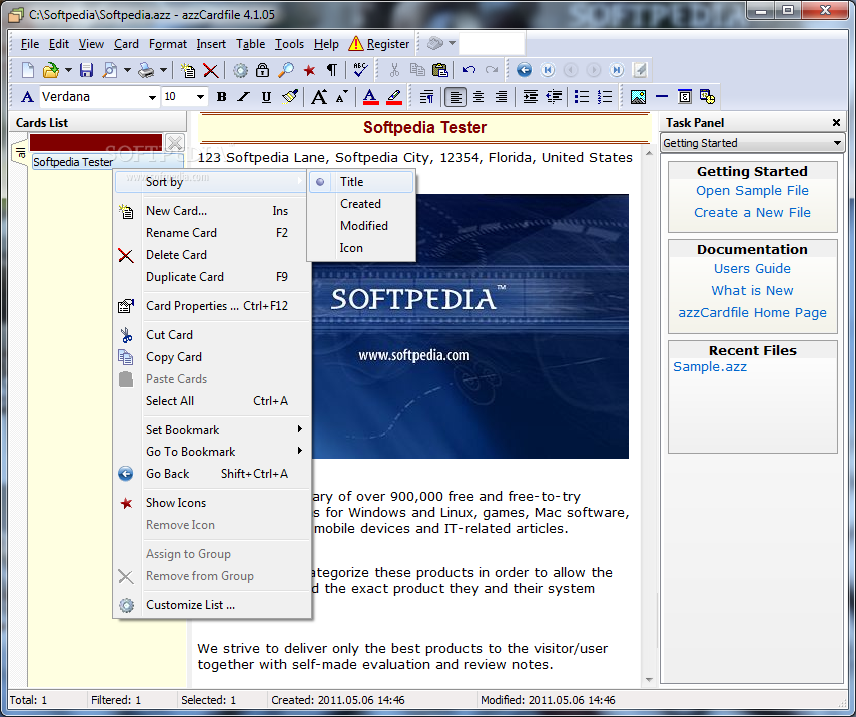Choose Rename Card from context menu
The width and height of the screenshot is (856, 717).
(x=212, y=233)
